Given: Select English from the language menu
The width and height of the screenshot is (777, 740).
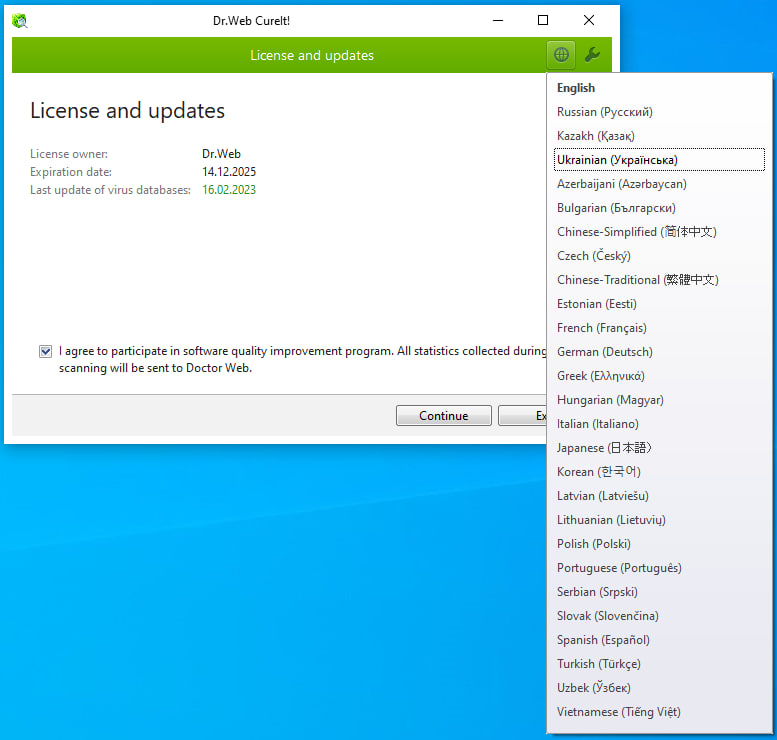Looking at the screenshot, I should 659,88.
